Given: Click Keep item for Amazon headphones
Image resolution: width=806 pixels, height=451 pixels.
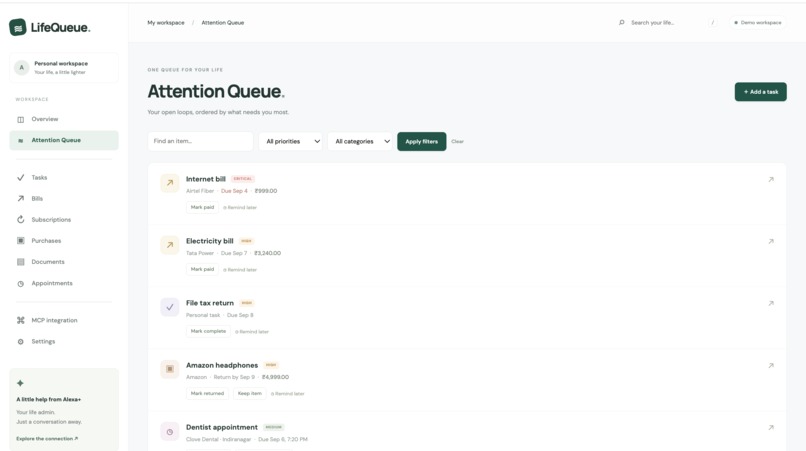Looking at the screenshot, I should (250, 393).
